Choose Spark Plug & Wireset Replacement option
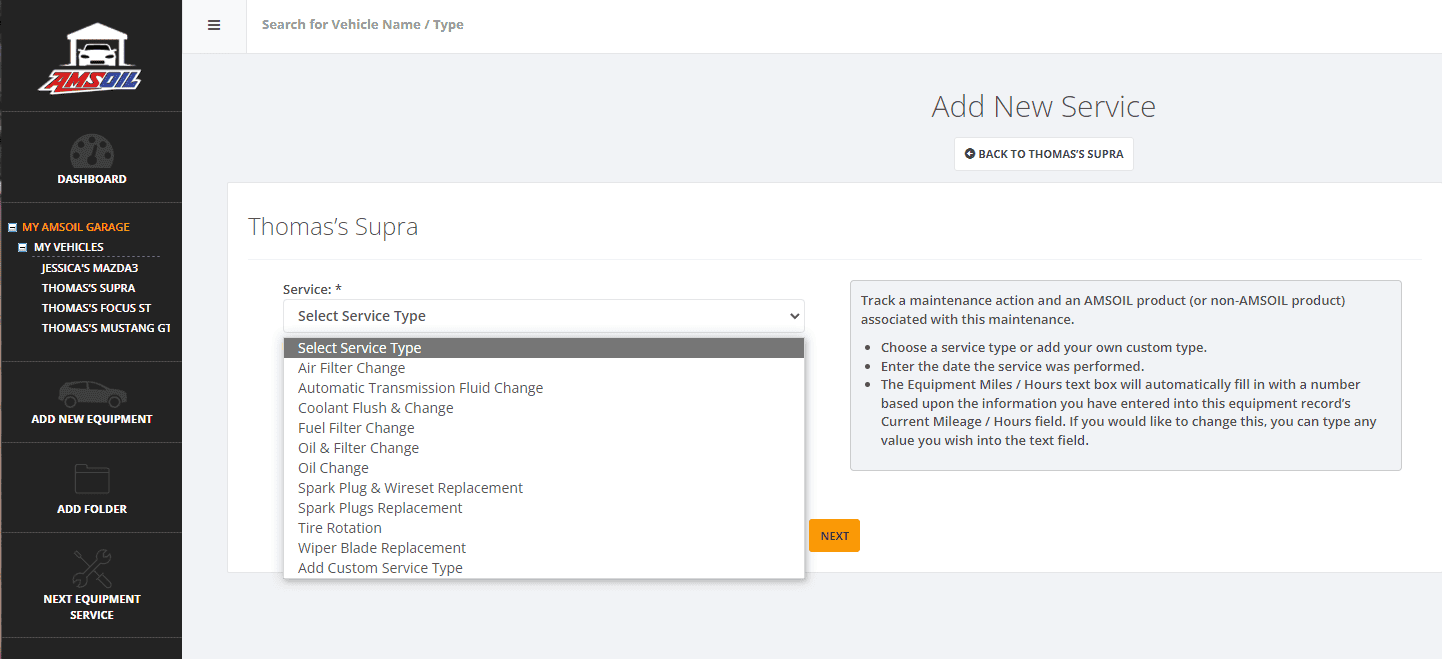1442x659 pixels. pyautogui.click(x=544, y=488)
